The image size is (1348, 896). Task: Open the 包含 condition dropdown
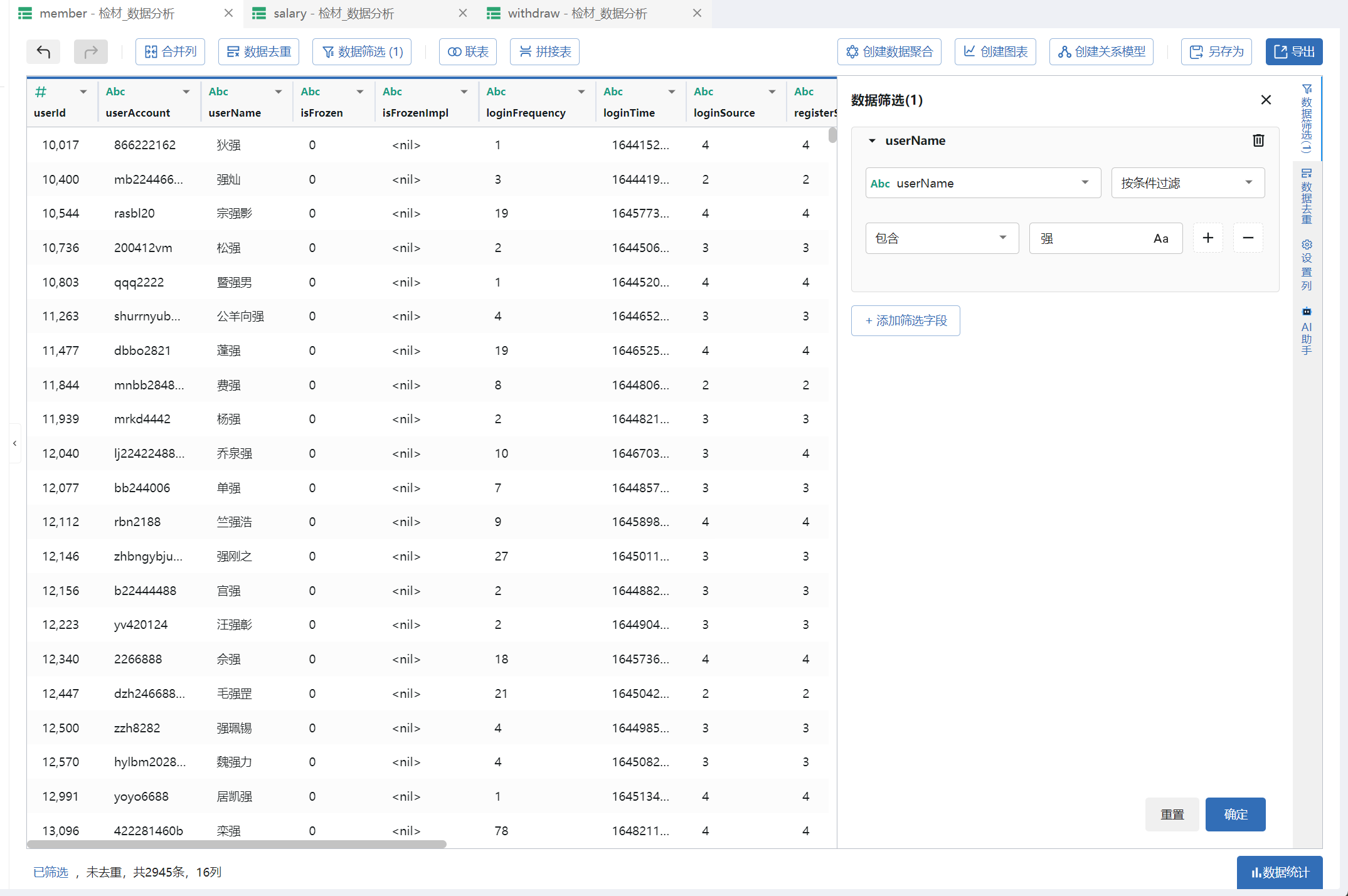tap(942, 238)
